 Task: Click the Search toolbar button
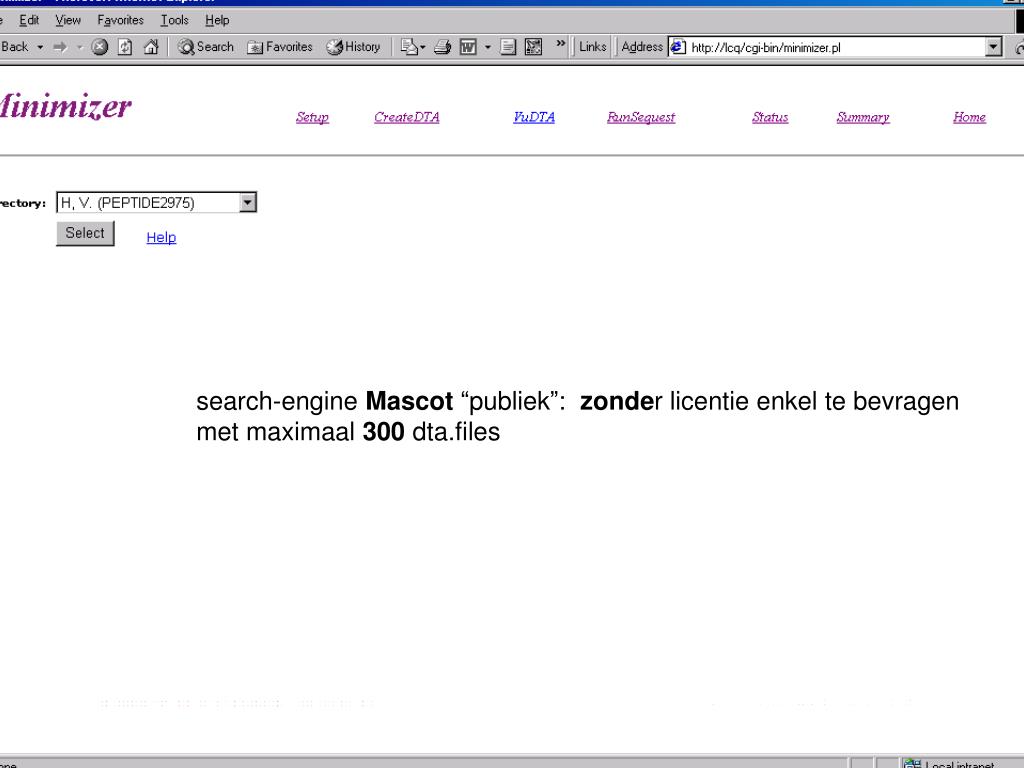(206, 47)
